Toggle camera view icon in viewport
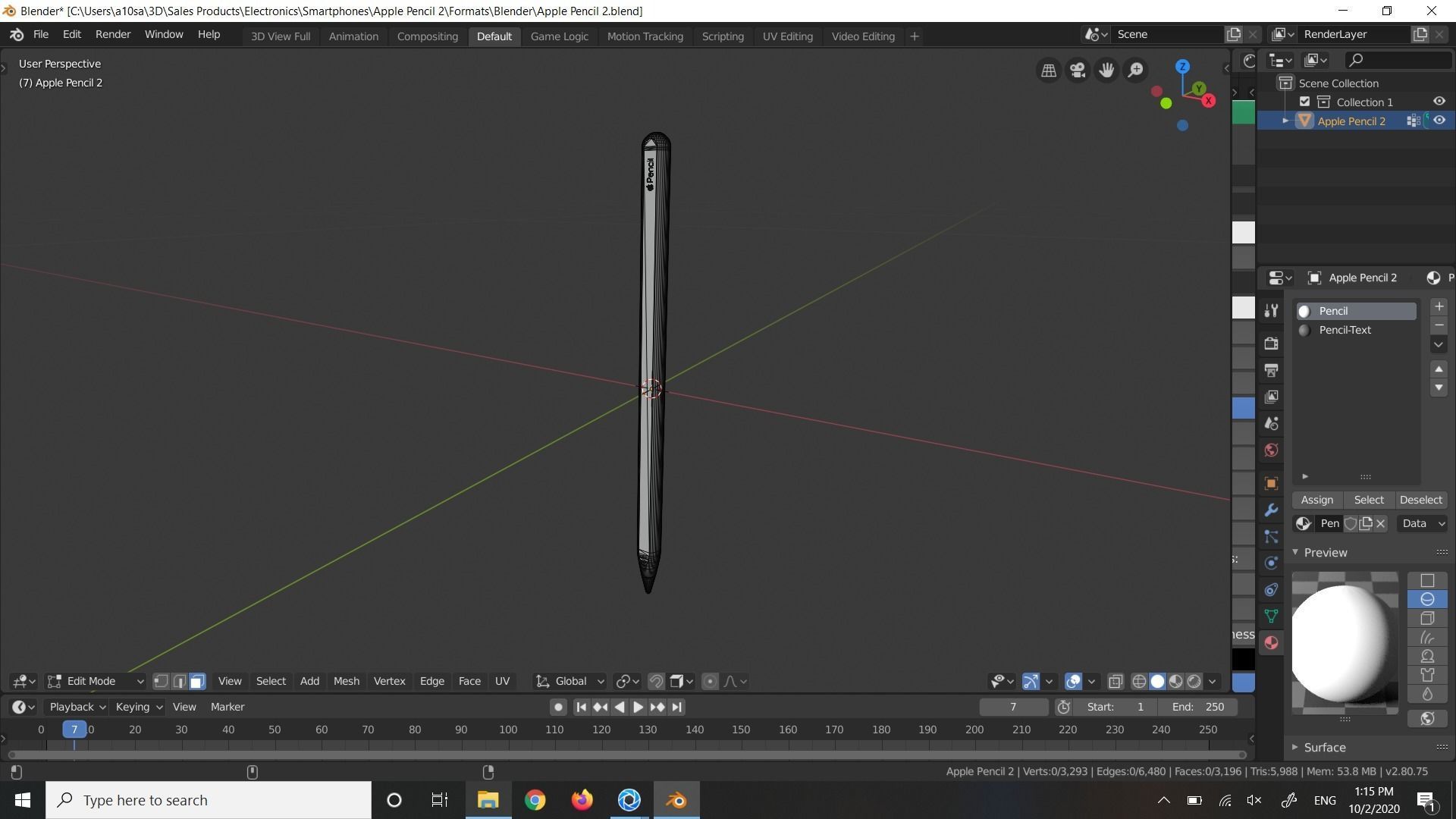The width and height of the screenshot is (1456, 819). pos(1078,71)
